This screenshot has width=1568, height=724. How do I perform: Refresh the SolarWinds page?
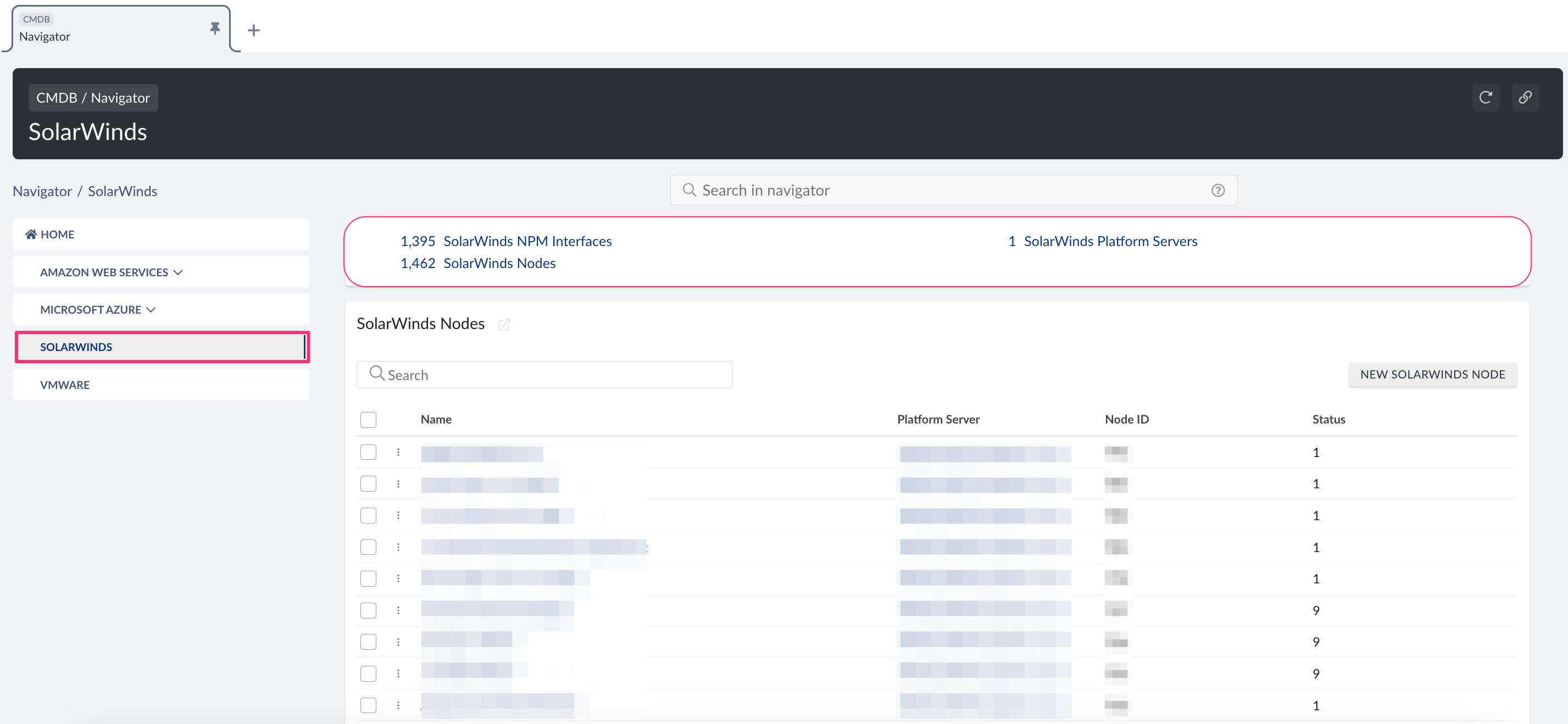tap(1486, 97)
